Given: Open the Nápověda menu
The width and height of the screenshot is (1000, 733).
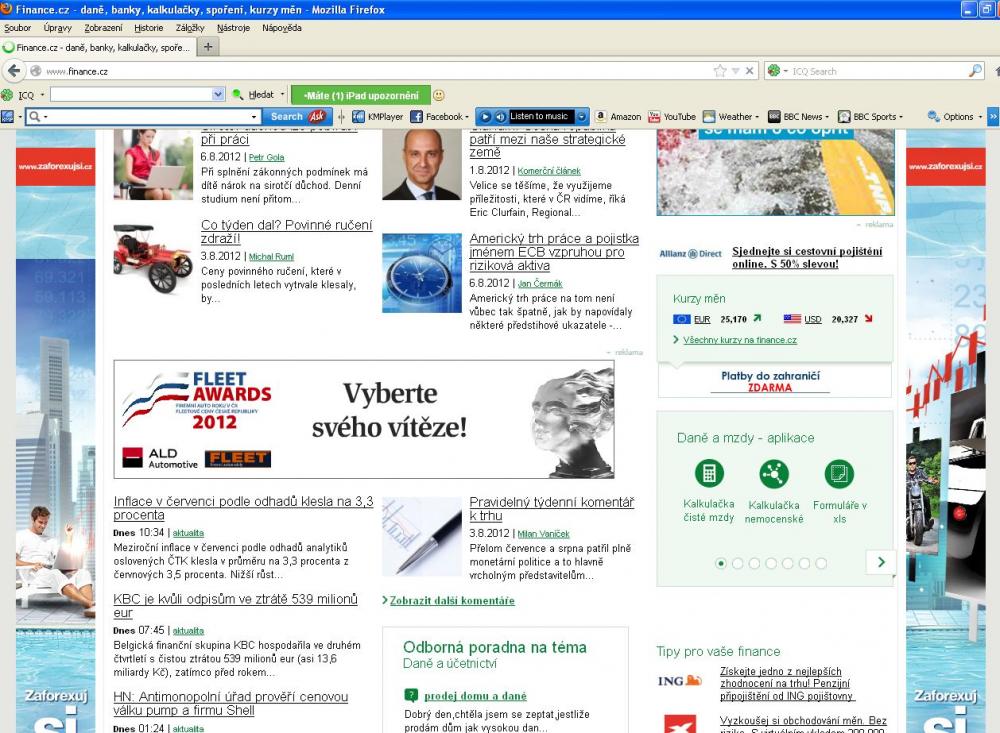Looking at the screenshot, I should [282, 28].
